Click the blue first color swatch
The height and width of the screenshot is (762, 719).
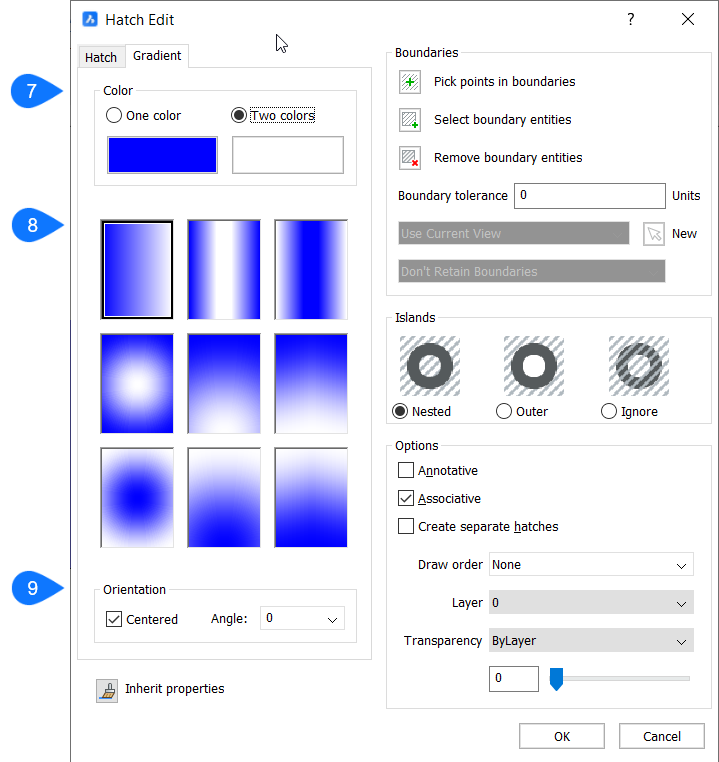pyautogui.click(x=162, y=155)
